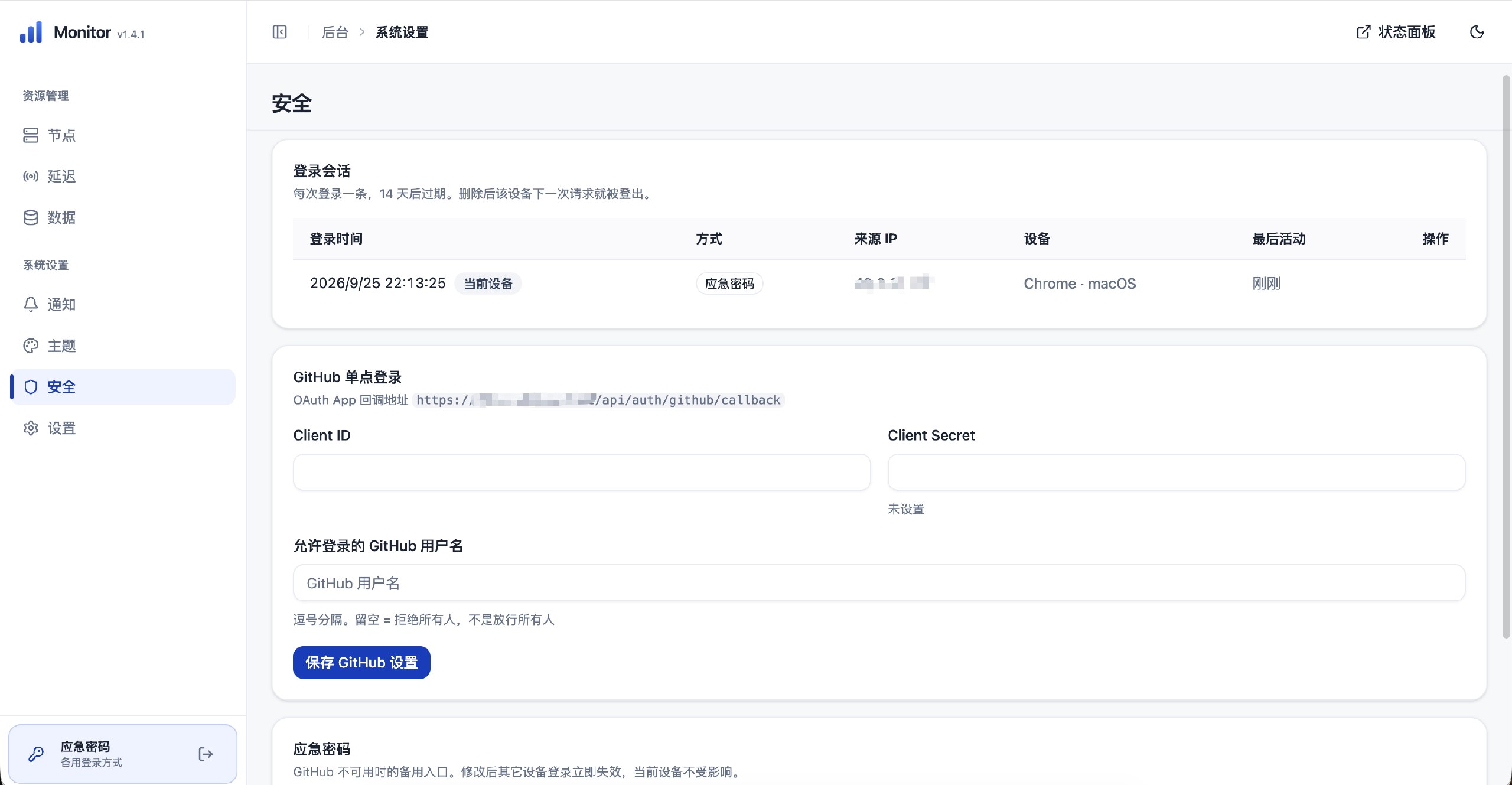
Task: Open the 状态面板 link
Action: tap(1396, 32)
